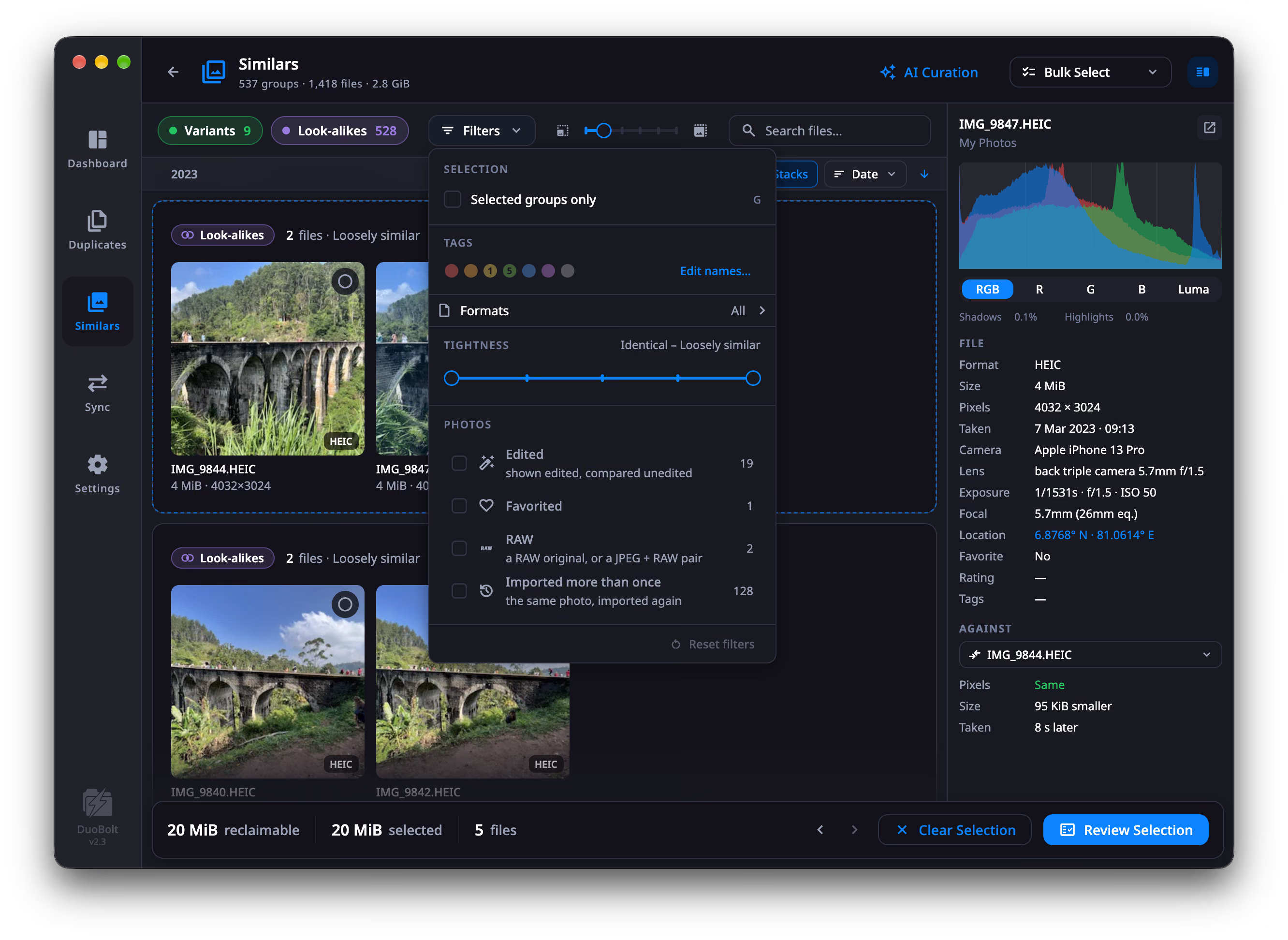Toggle the Variants 9 filter chip
This screenshot has width=1288, height=940.
[210, 131]
